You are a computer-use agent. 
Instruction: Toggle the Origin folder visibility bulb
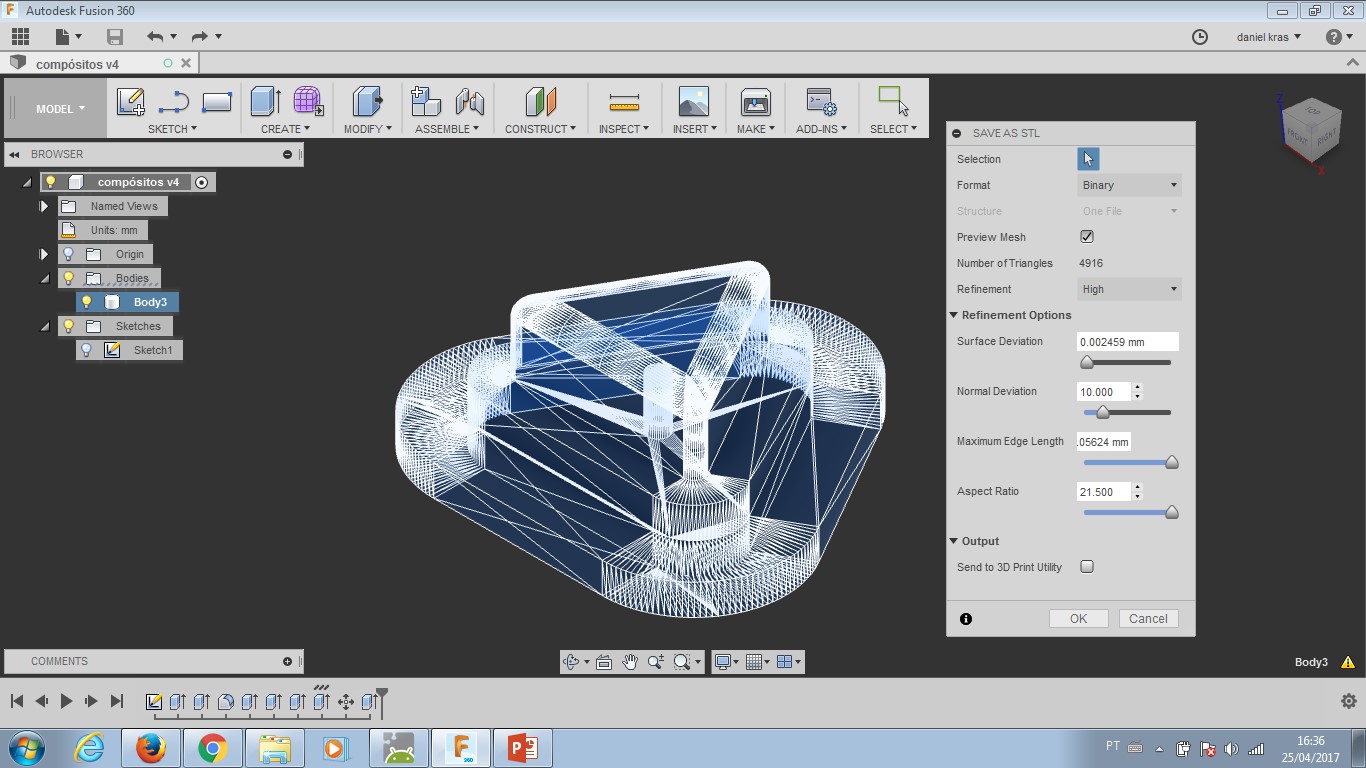click(x=69, y=254)
